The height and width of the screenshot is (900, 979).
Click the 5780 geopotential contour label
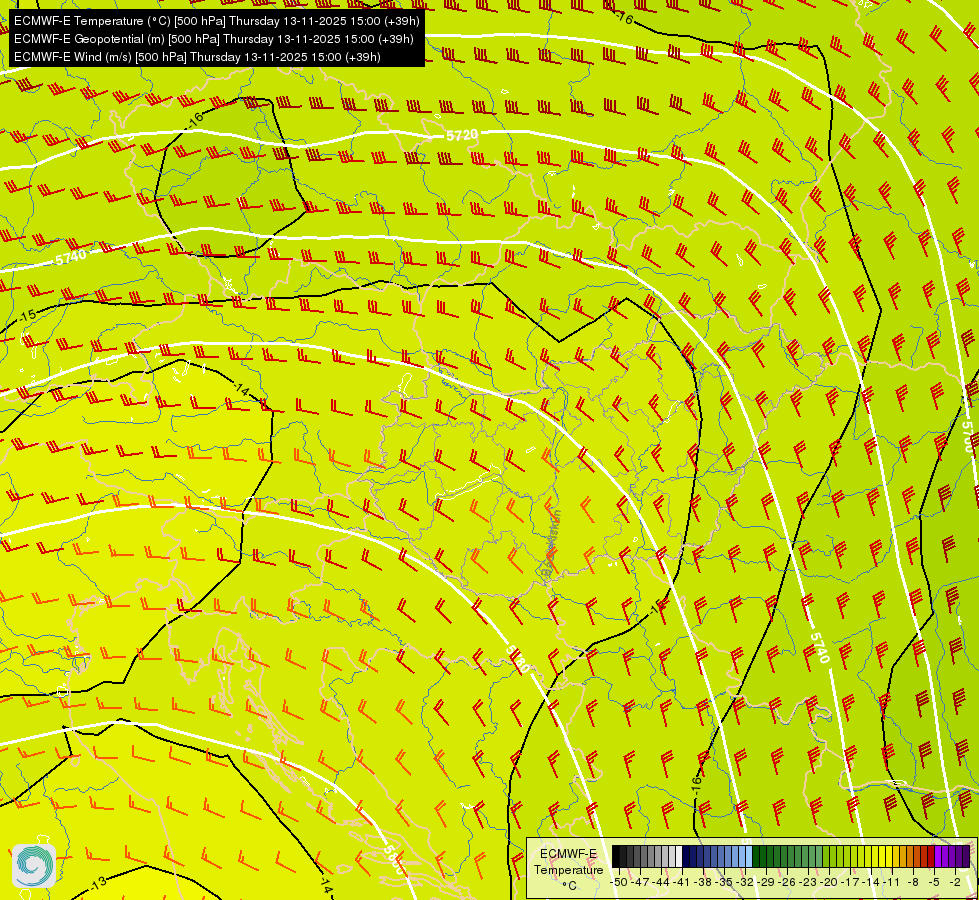[518, 660]
